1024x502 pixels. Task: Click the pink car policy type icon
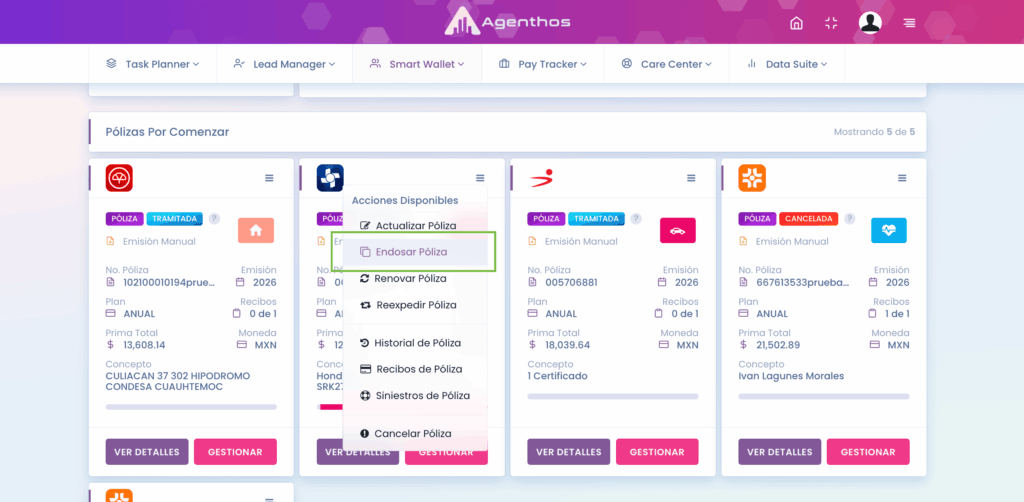point(678,230)
